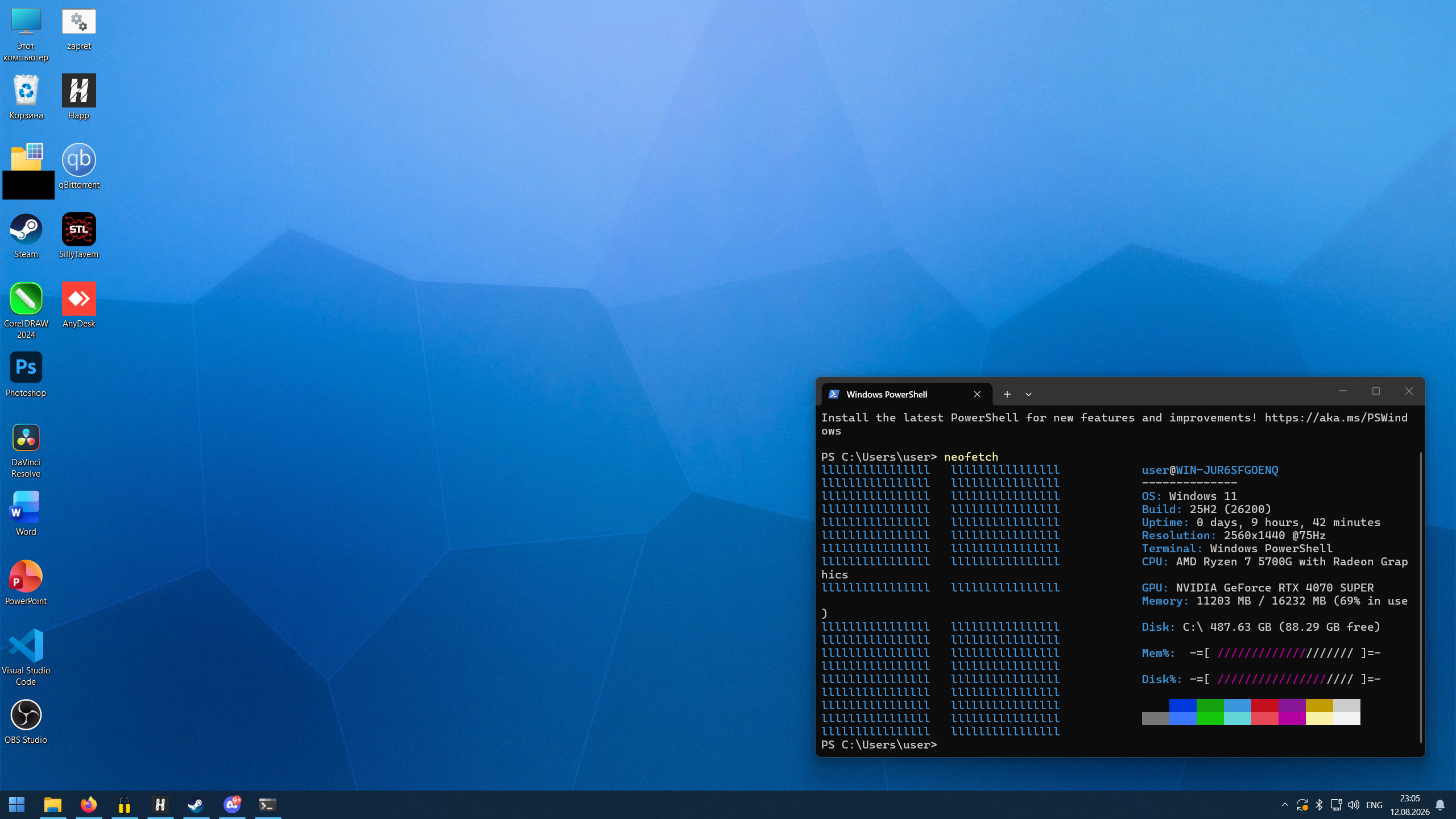Show hidden tray icons with the chevron
This screenshot has width=1456, height=819.
point(1285,805)
